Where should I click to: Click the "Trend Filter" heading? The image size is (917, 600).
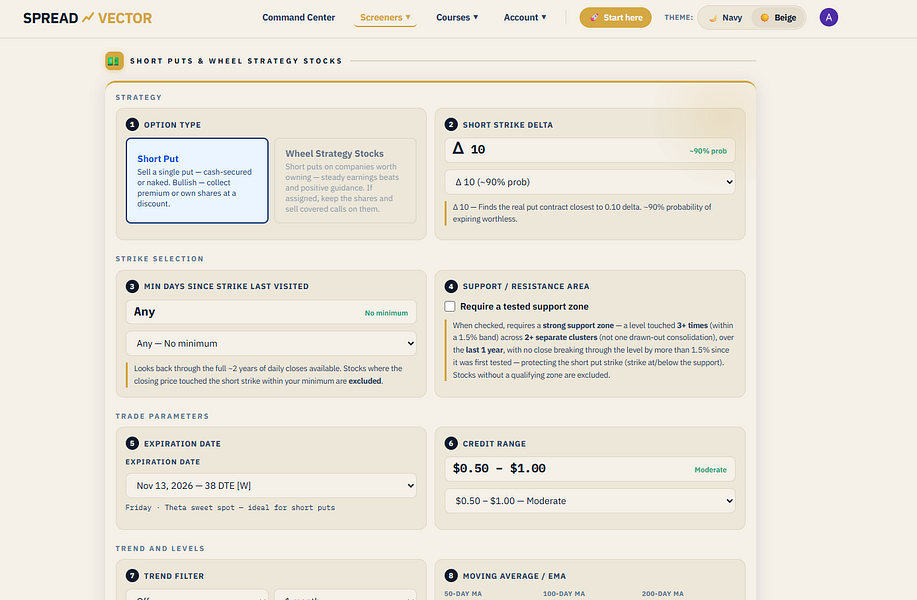coord(174,576)
